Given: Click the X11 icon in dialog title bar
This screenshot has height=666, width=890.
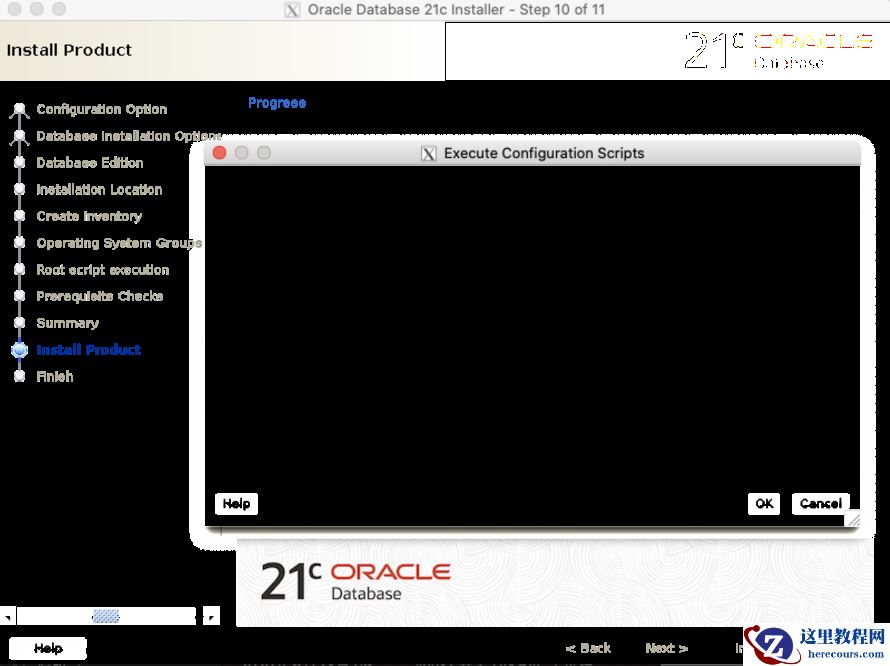Looking at the screenshot, I should click(429, 153).
